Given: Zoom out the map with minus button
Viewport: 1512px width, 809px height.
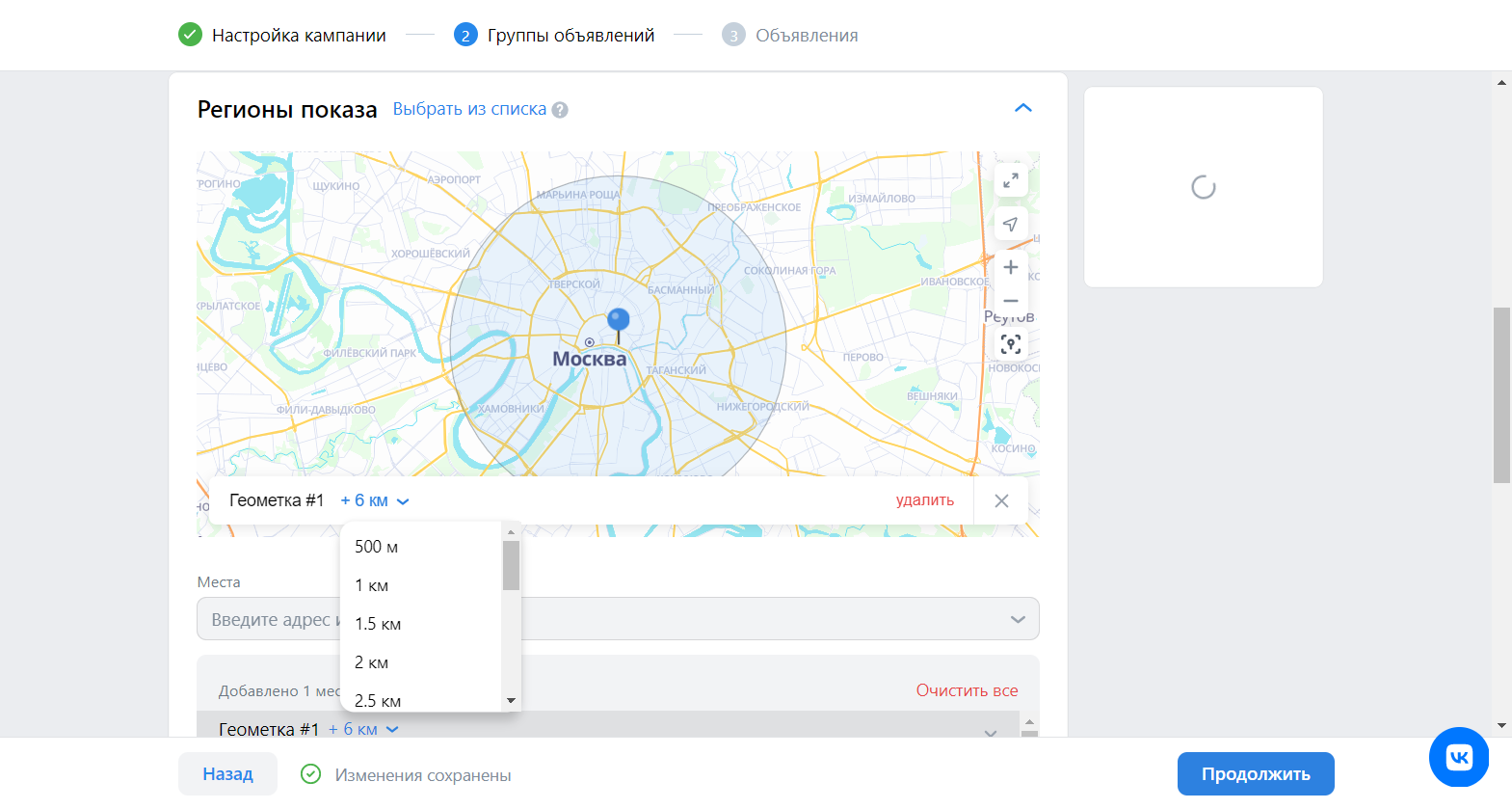Looking at the screenshot, I should 1010,301.
